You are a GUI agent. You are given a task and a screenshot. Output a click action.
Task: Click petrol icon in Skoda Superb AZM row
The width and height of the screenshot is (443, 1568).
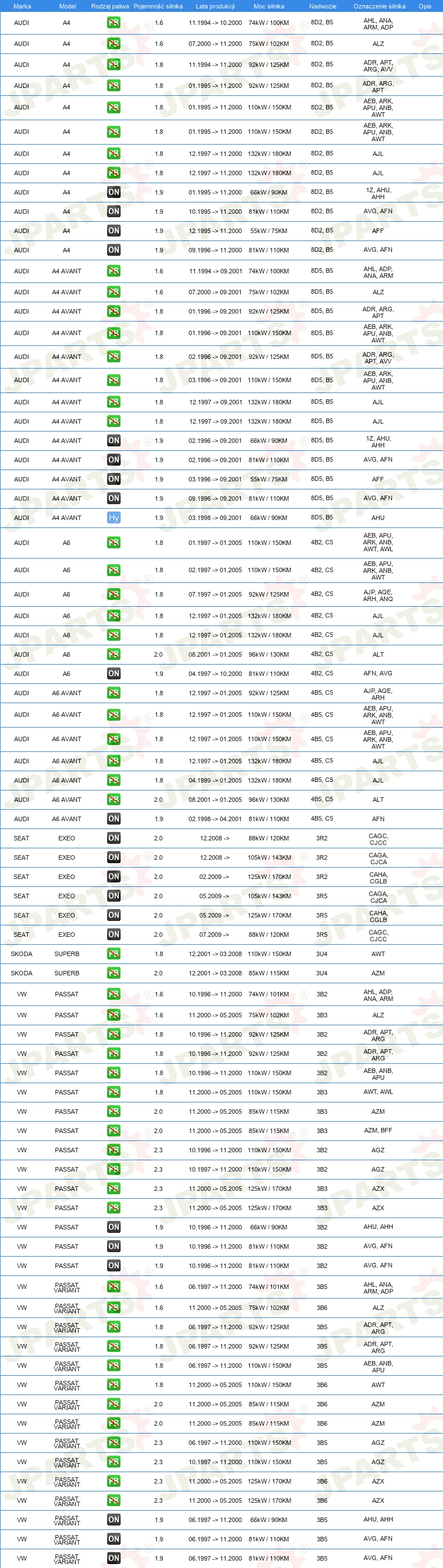114,973
